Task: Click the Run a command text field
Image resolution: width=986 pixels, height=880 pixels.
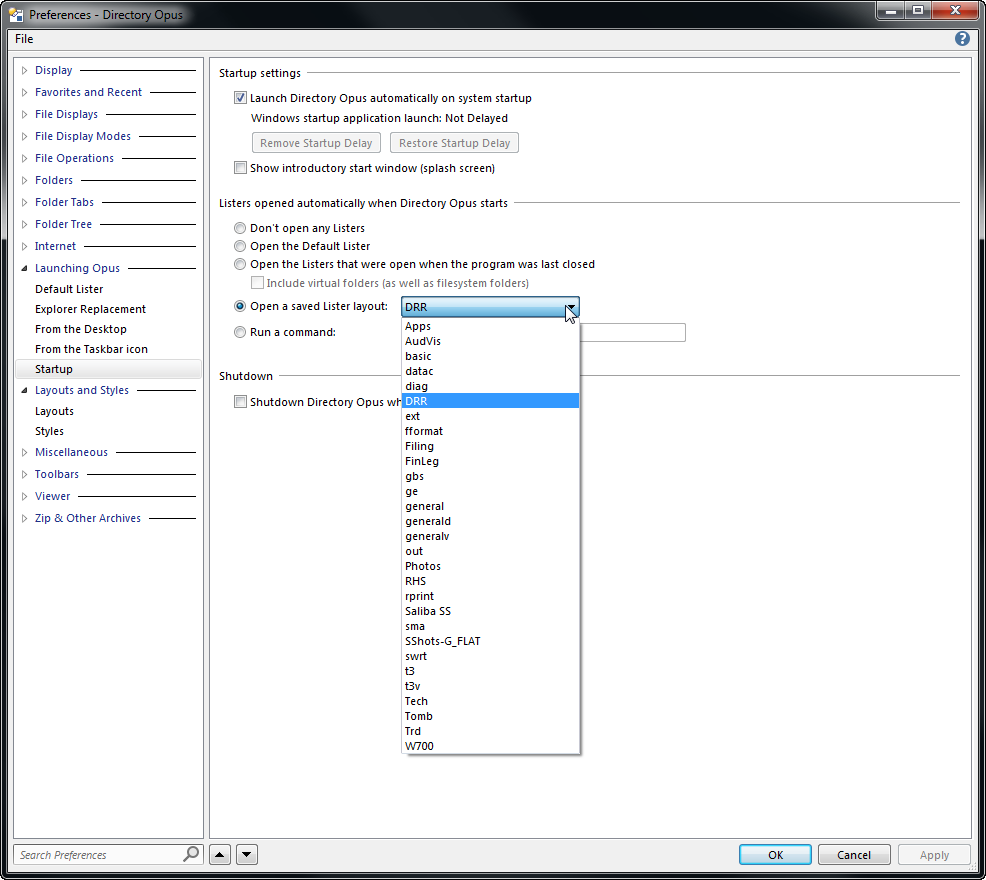Action: click(x=632, y=332)
